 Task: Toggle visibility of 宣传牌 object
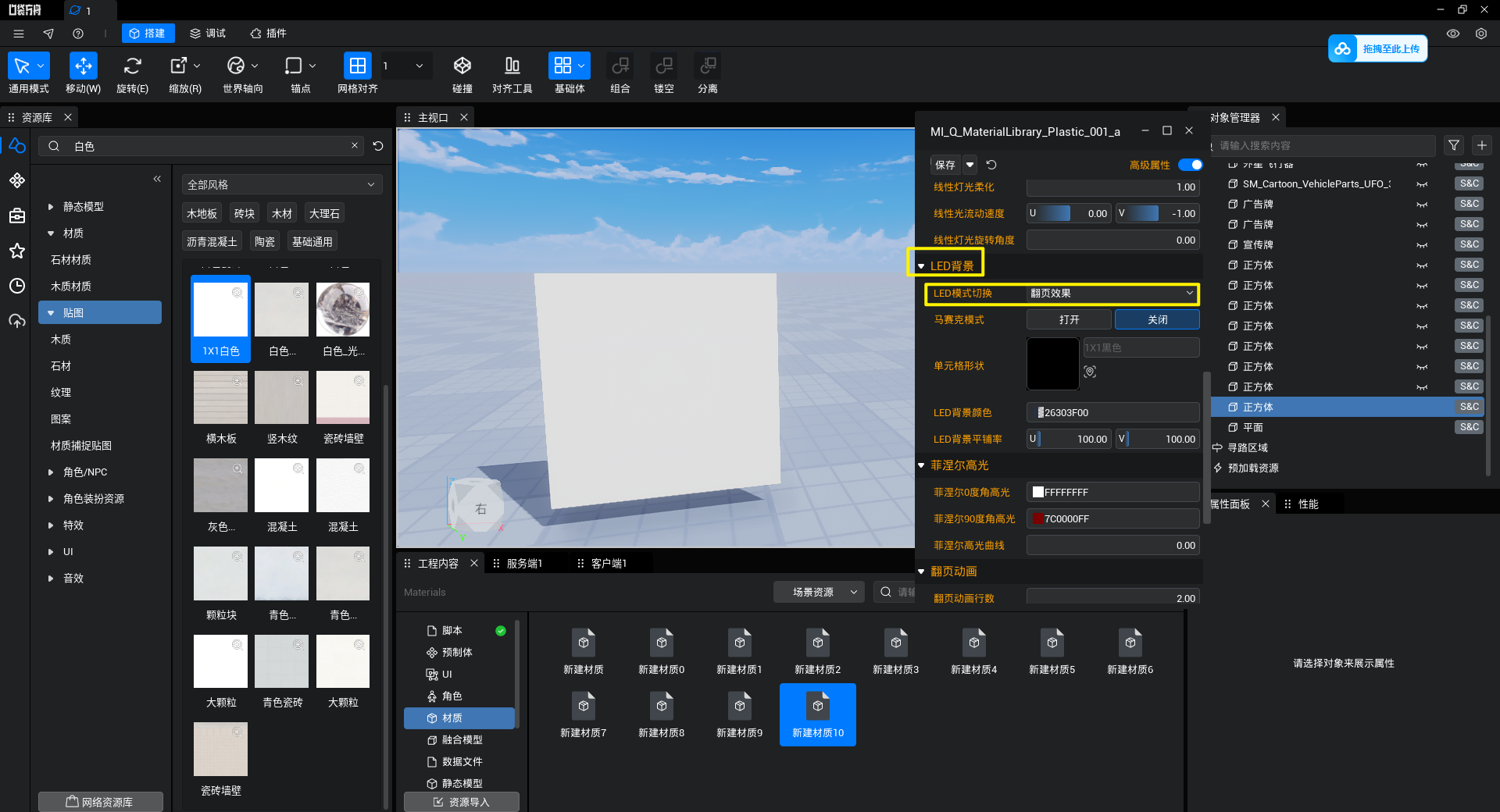click(x=1422, y=245)
